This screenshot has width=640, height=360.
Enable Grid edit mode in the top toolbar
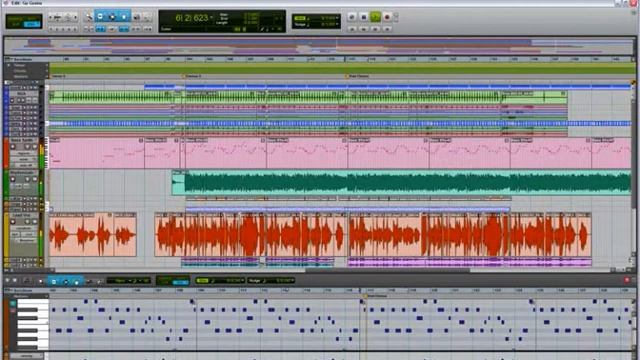click(x=32, y=24)
